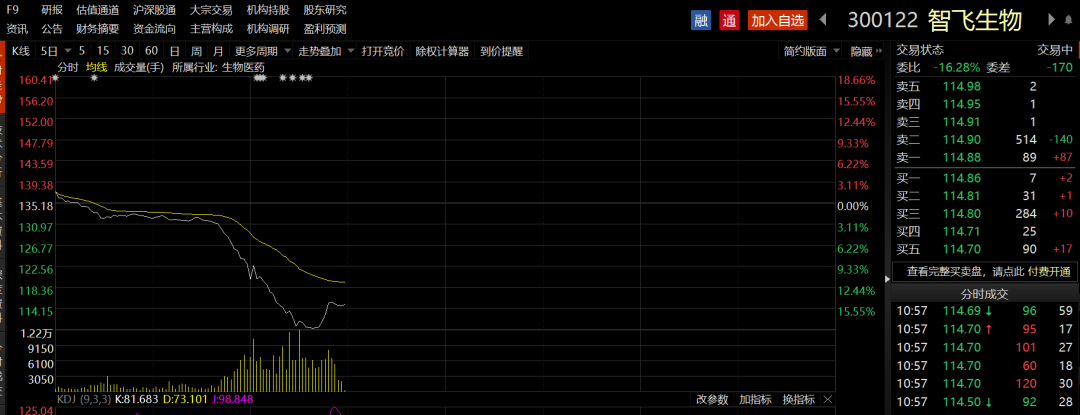Image resolution: width=1080 pixels, height=415 pixels.
Task: Toggle the 分时 intraday line display
Action: click(x=68, y=67)
